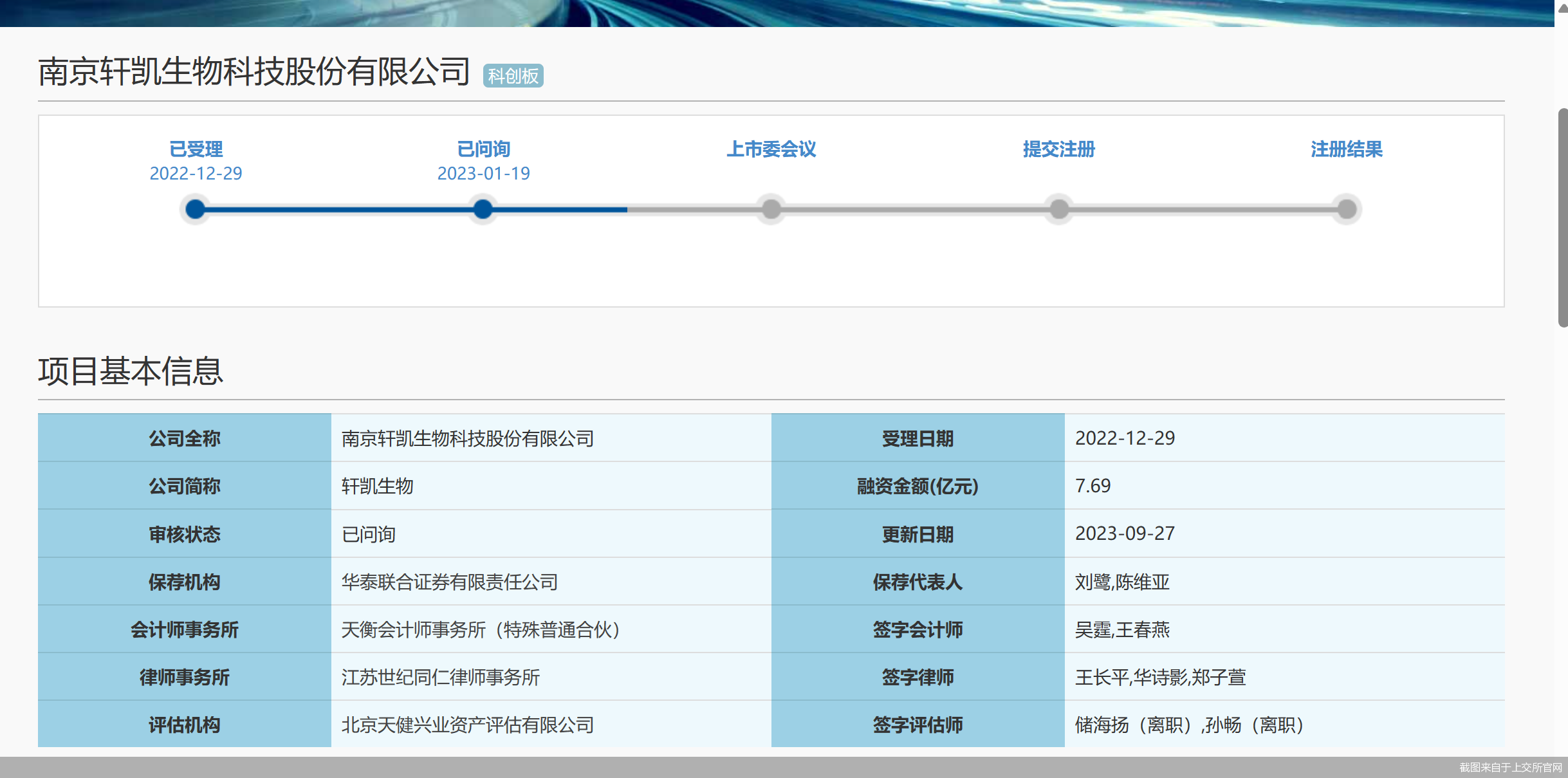The image size is (1568, 778).
Task: Select the 提交注册 stage label
Action: [x=1059, y=149]
